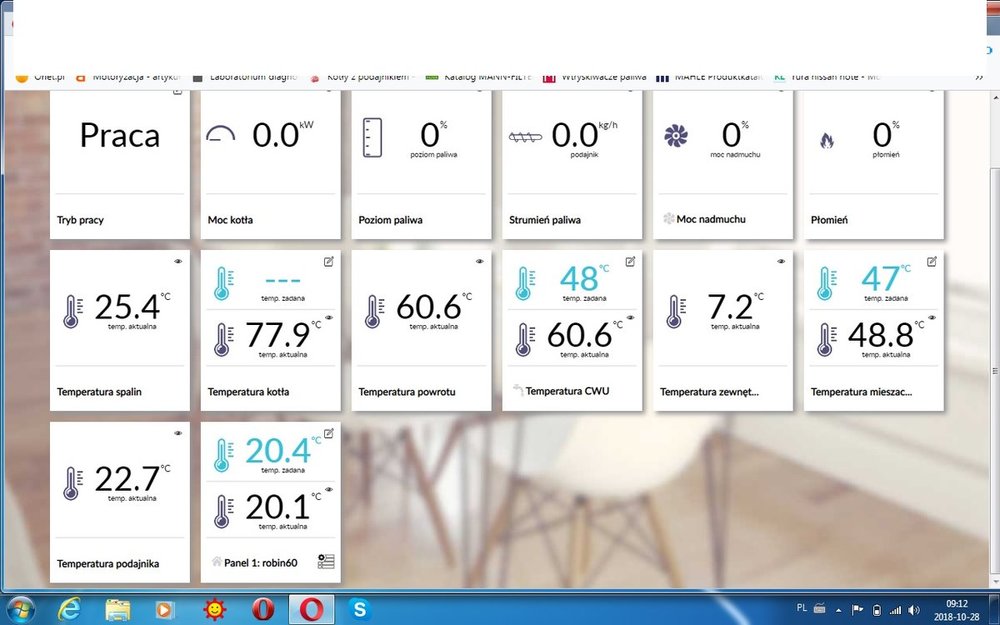Toggle eye icon on Temperatura powrotu tile
1000x625 pixels.
pos(480,261)
